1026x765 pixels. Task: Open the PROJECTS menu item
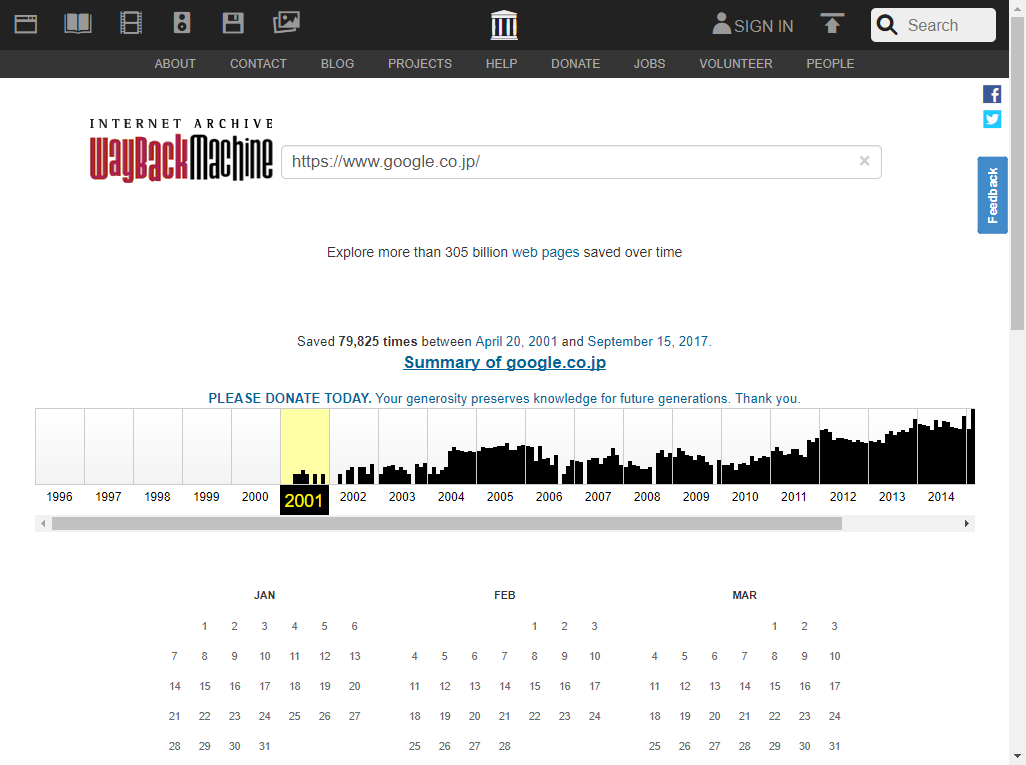click(419, 63)
